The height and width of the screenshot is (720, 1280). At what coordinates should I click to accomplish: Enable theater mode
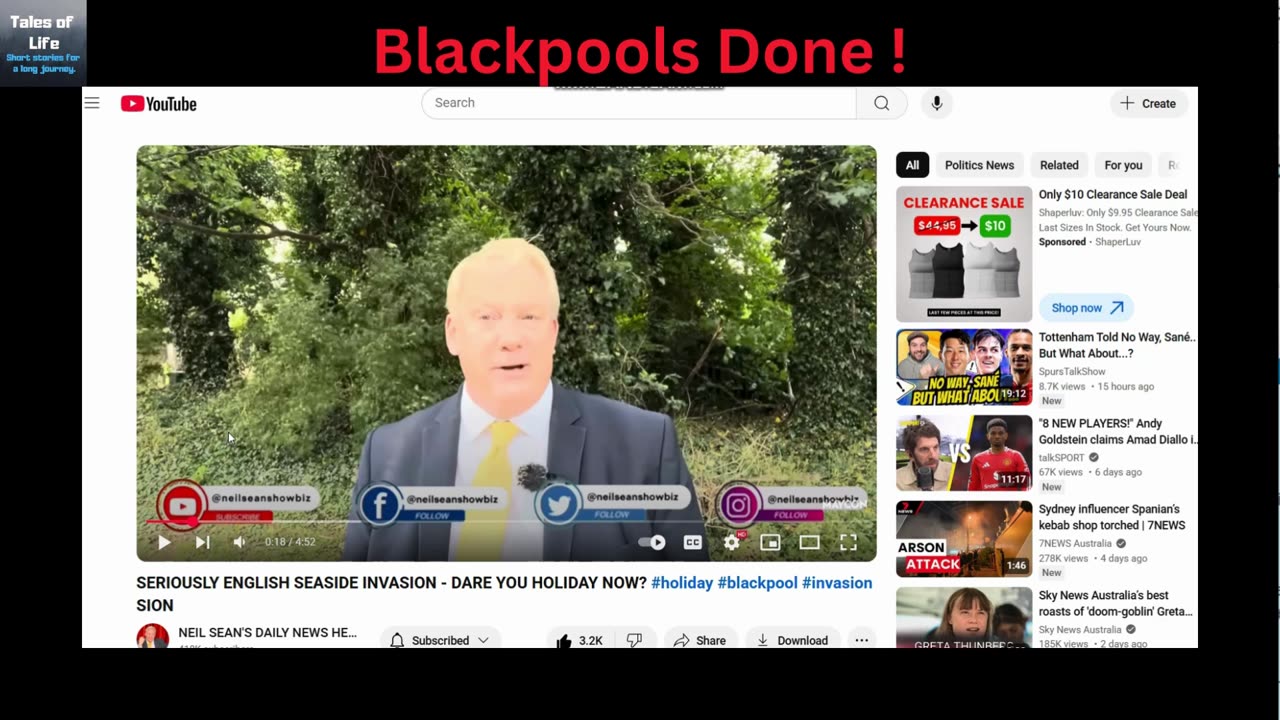pyautogui.click(x=809, y=542)
